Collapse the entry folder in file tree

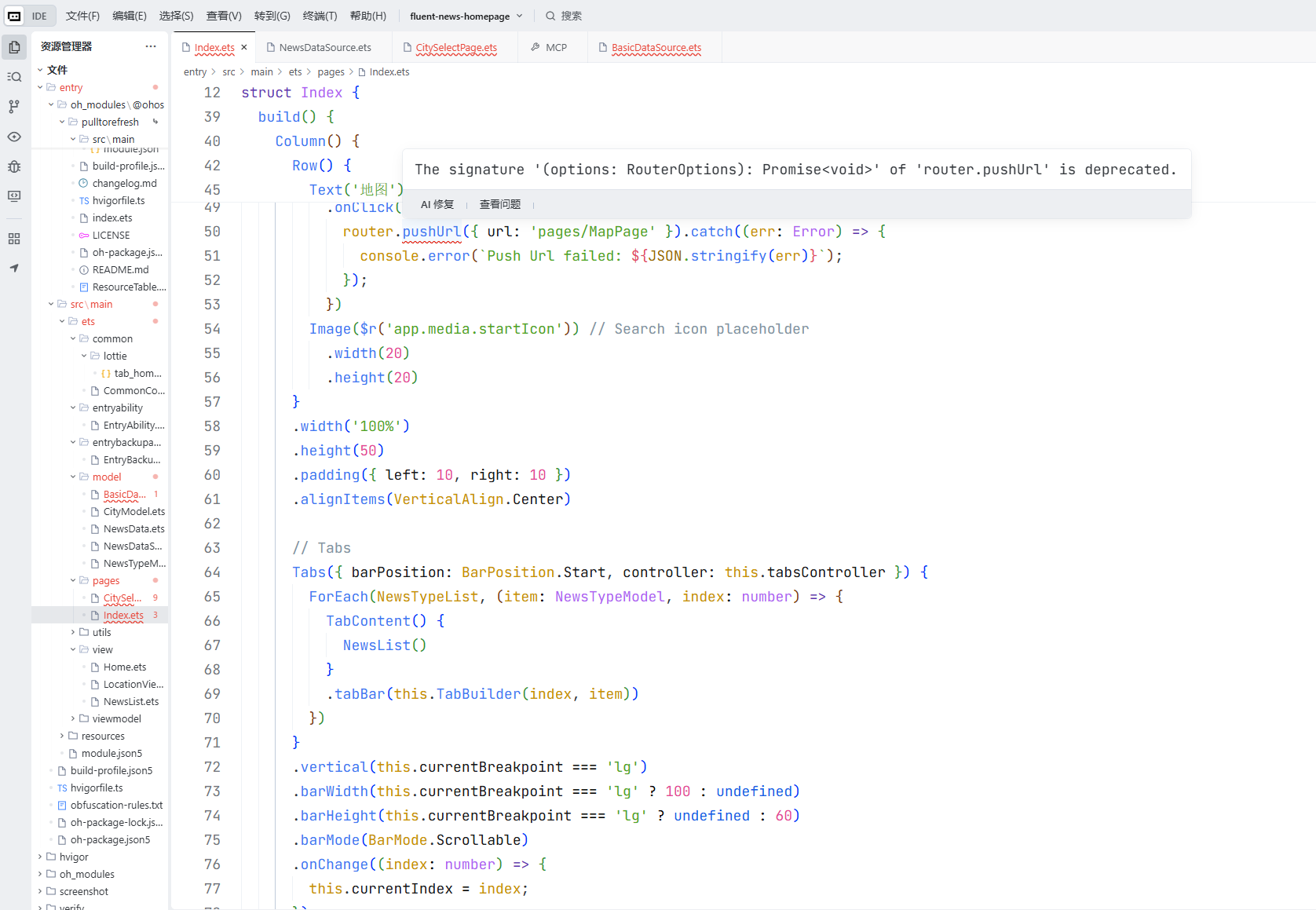point(40,87)
